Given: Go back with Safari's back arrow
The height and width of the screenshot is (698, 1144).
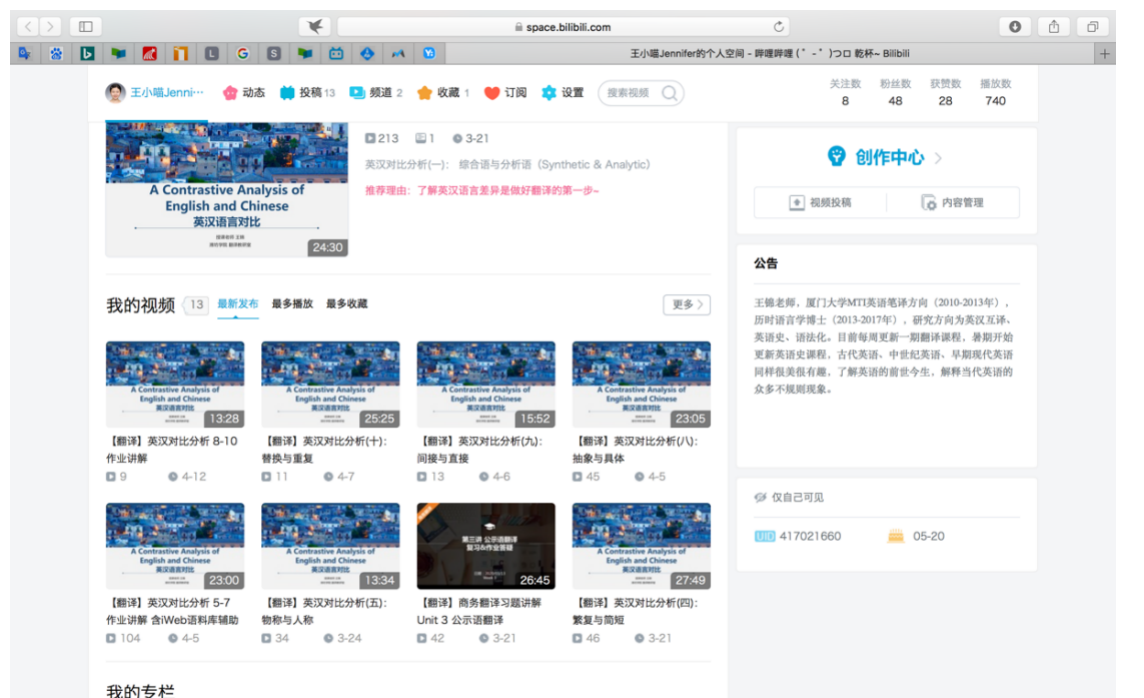Looking at the screenshot, I should 28,27.
